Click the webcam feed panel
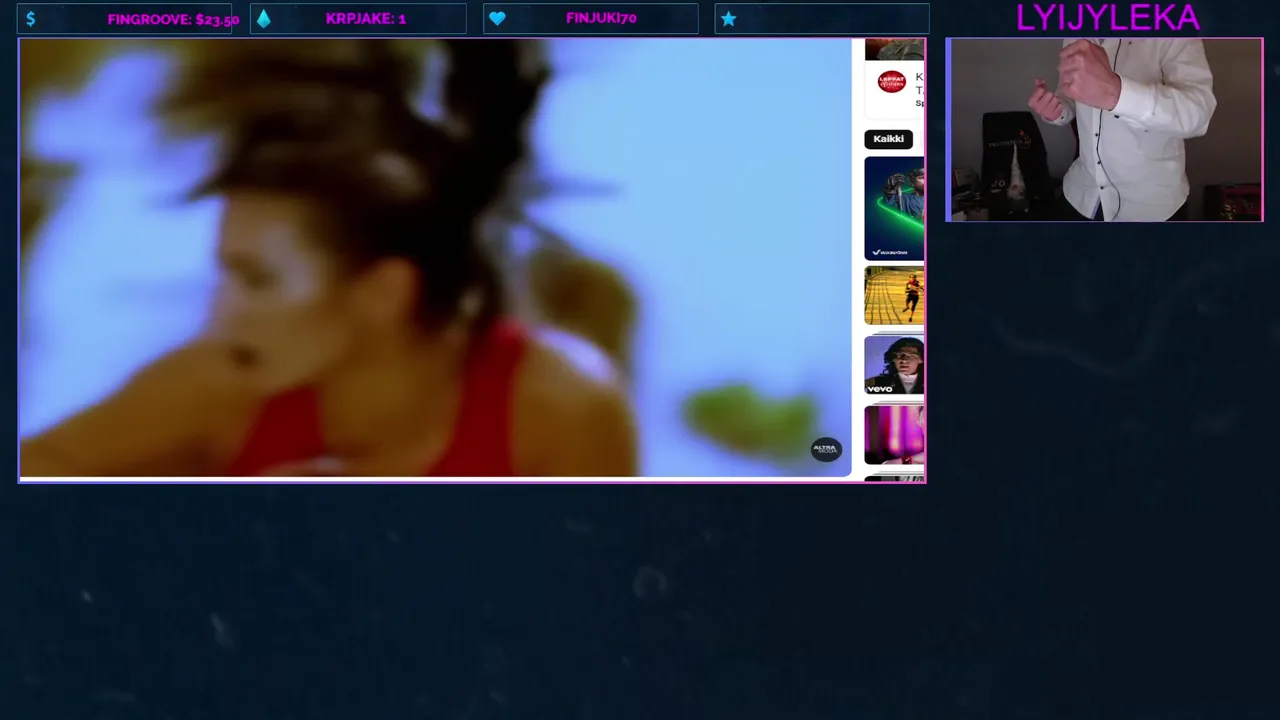This screenshot has height=720, width=1280. point(1104,130)
